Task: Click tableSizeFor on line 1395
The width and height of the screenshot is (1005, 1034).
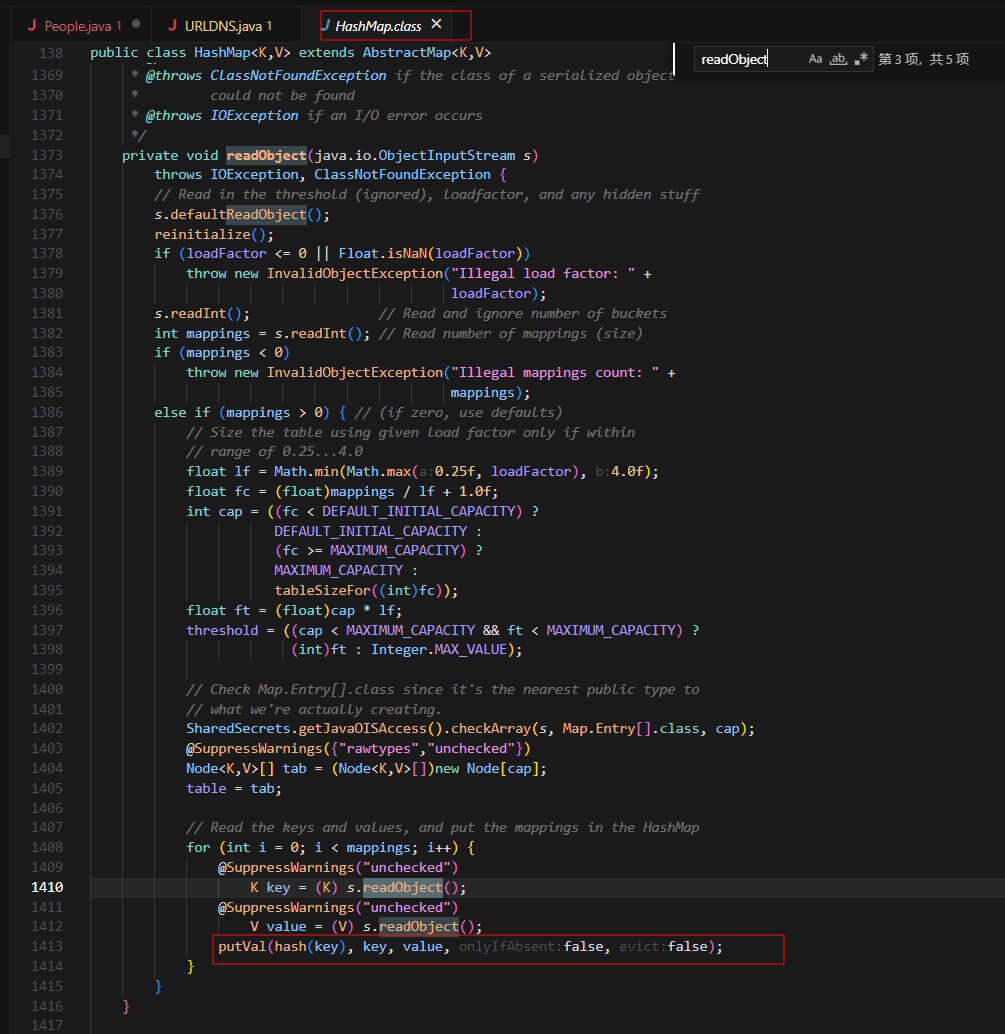Action: coord(318,590)
